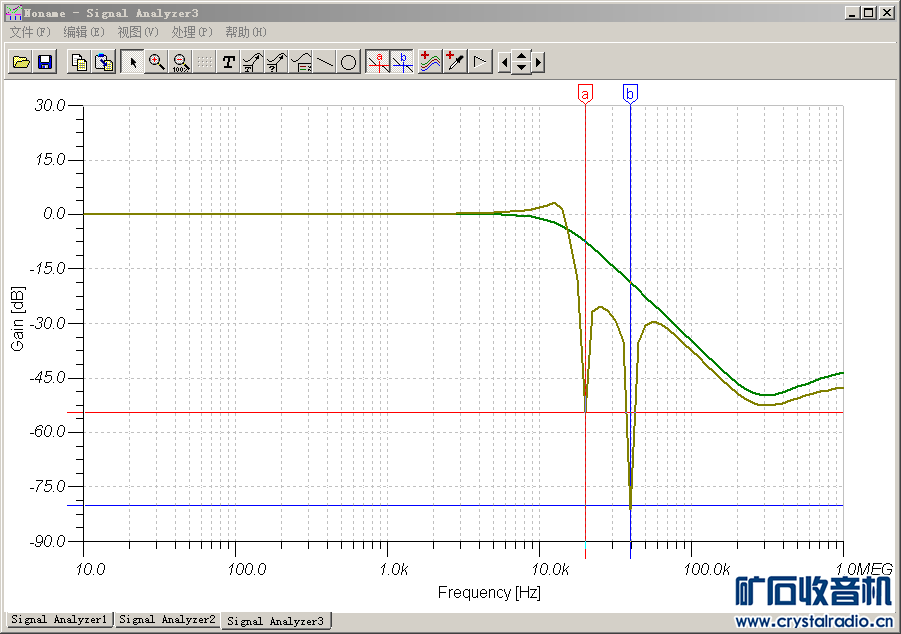
Task: Toggle the pointer selection tool
Action: click(x=132, y=62)
